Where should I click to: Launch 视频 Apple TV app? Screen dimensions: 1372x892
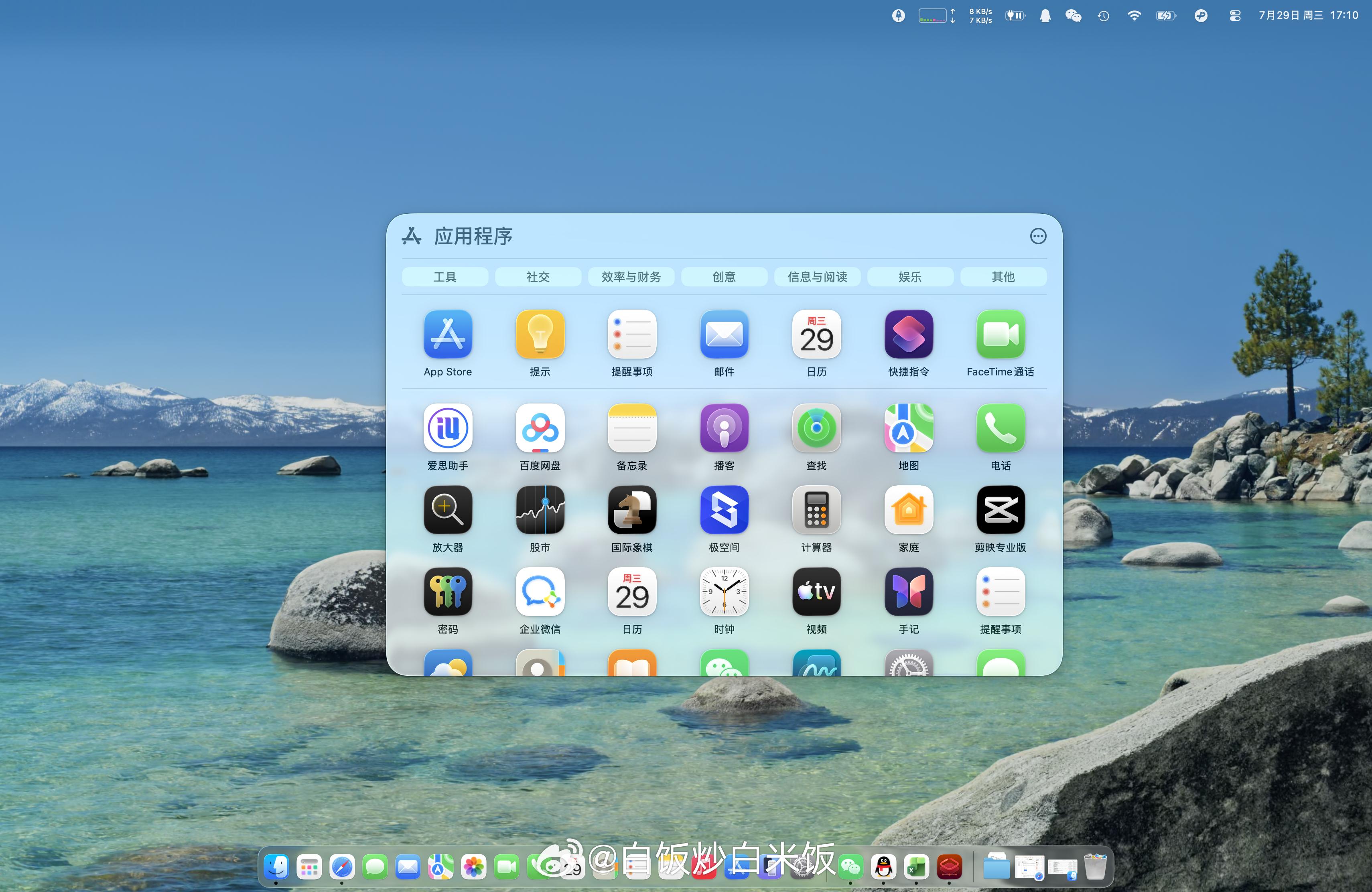coord(816,592)
